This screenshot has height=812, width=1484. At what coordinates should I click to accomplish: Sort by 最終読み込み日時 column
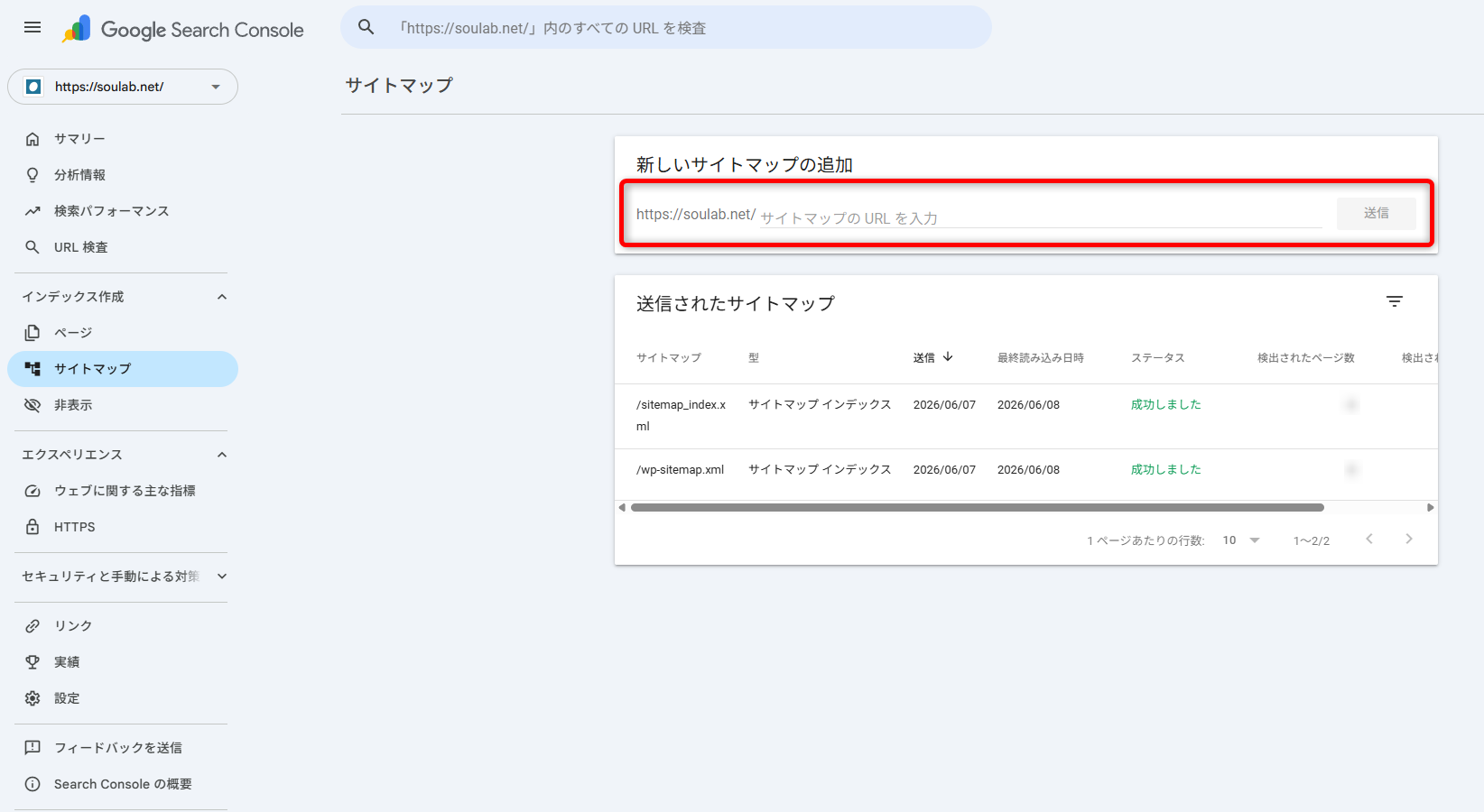coord(1041,358)
